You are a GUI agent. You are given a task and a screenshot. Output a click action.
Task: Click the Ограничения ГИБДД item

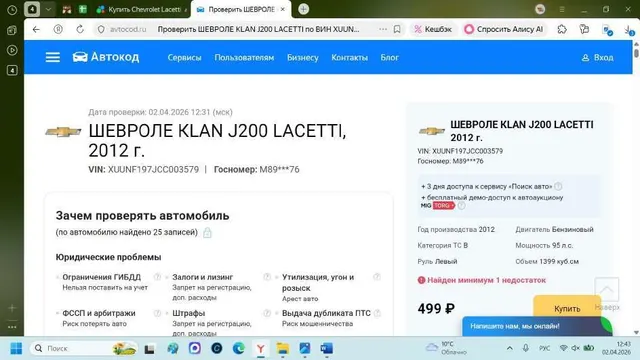tap(102, 277)
